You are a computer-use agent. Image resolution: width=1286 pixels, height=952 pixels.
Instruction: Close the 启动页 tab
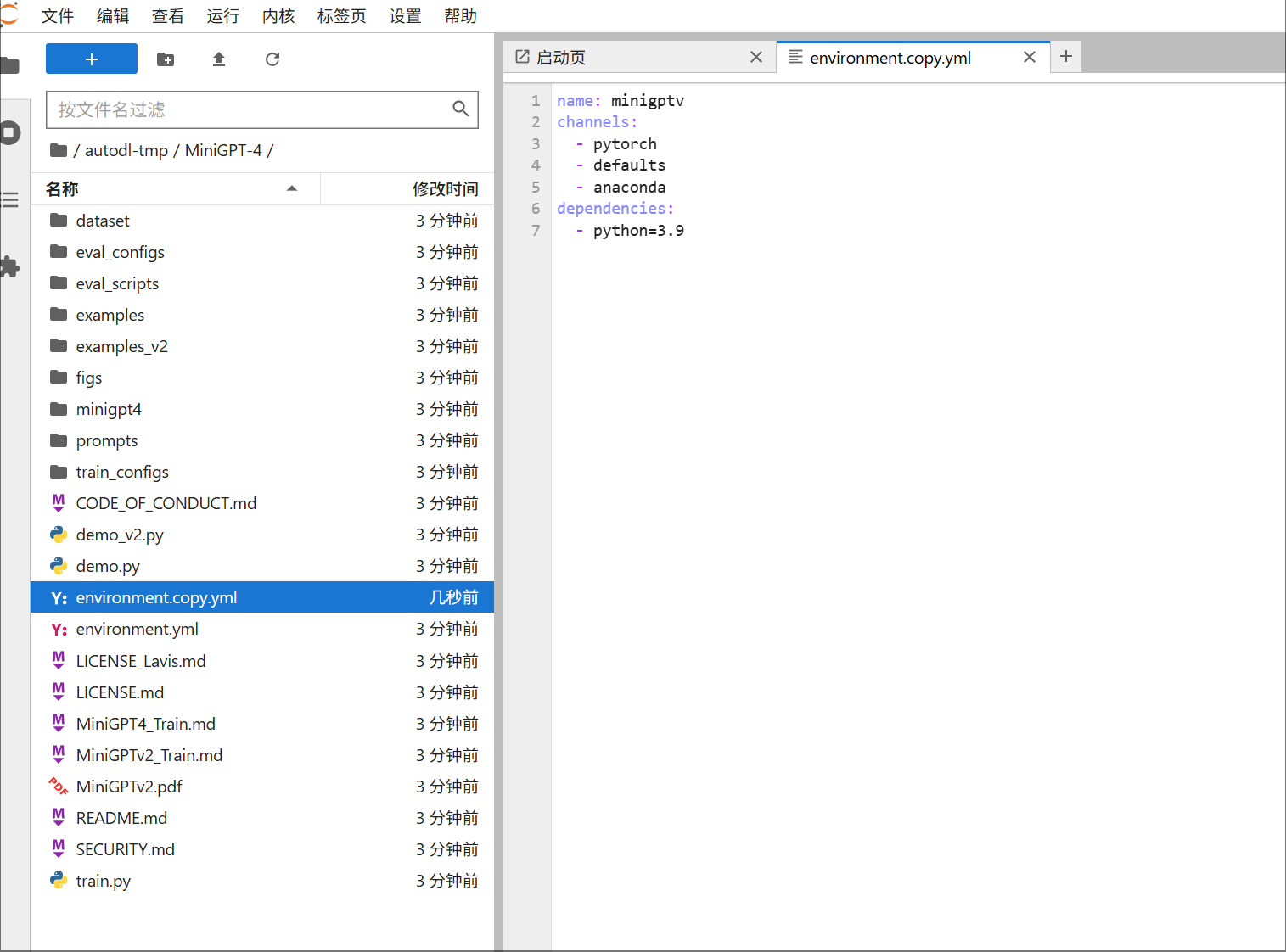[756, 57]
